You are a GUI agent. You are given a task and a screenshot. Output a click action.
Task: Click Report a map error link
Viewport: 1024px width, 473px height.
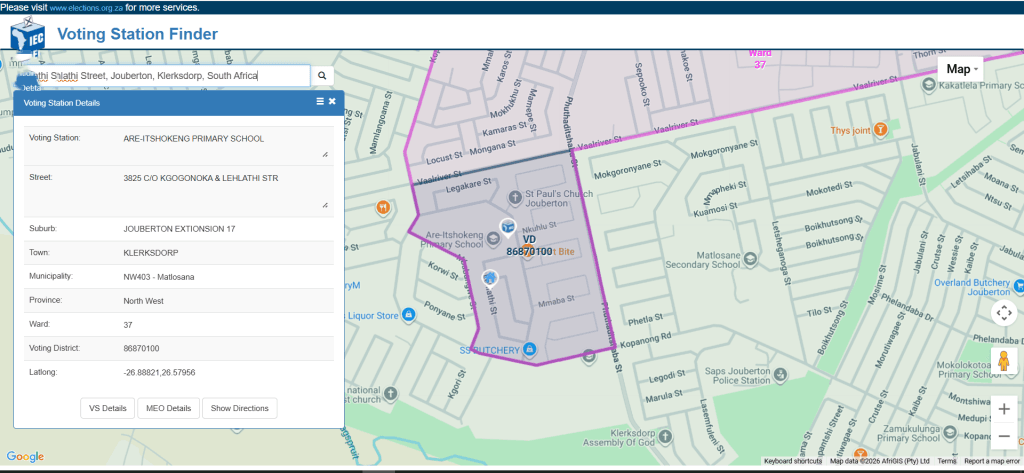click(x=992, y=461)
